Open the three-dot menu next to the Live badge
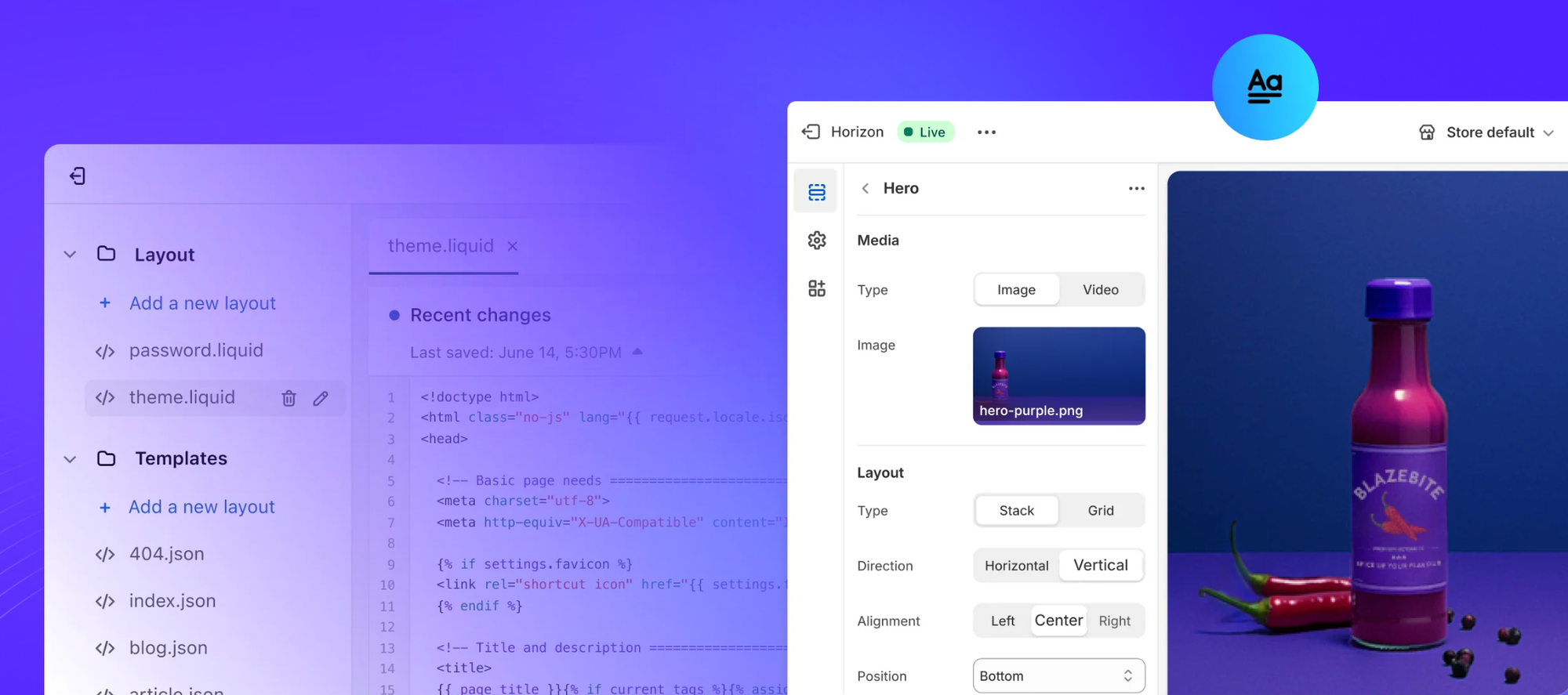The width and height of the screenshot is (1568, 695). pos(986,132)
